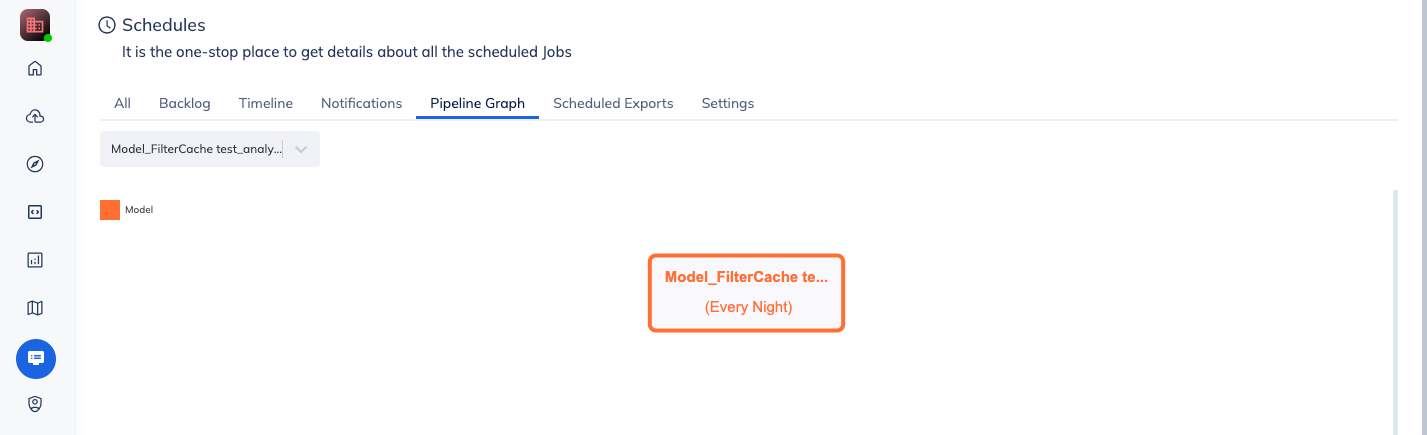Click the orange Model legend swatch

[110, 210]
